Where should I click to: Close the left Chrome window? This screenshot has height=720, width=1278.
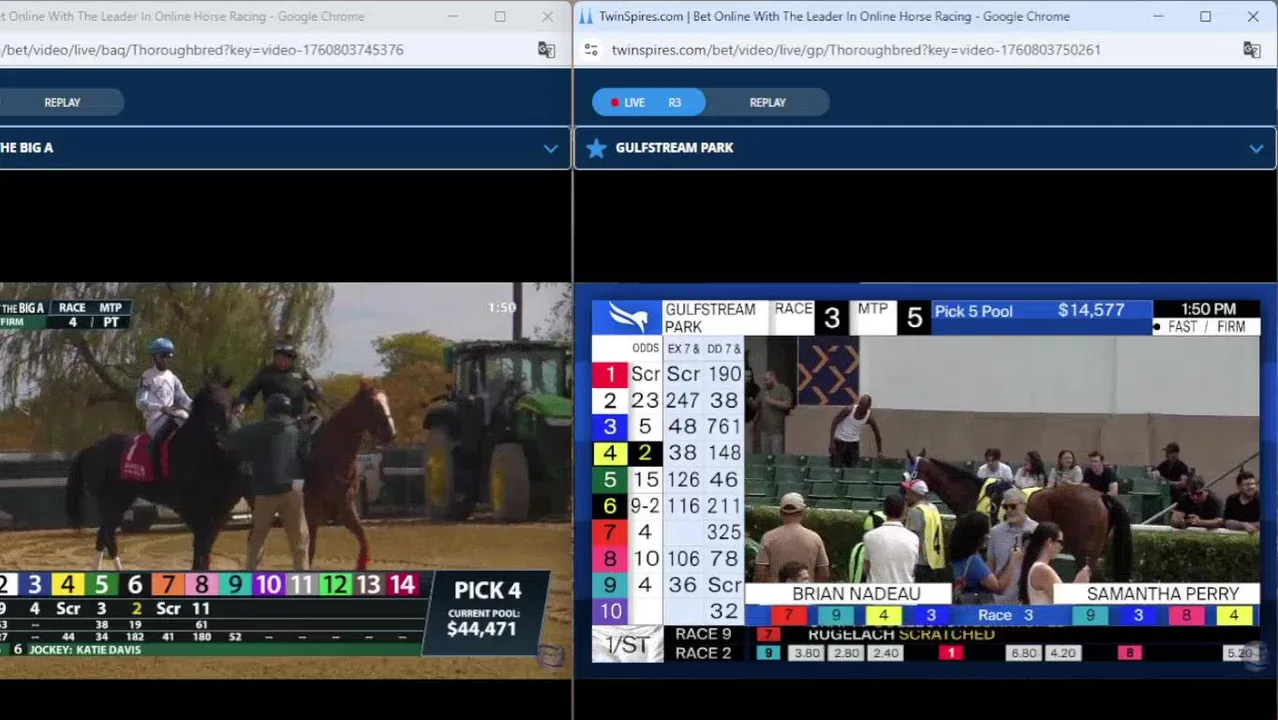[x=547, y=16]
